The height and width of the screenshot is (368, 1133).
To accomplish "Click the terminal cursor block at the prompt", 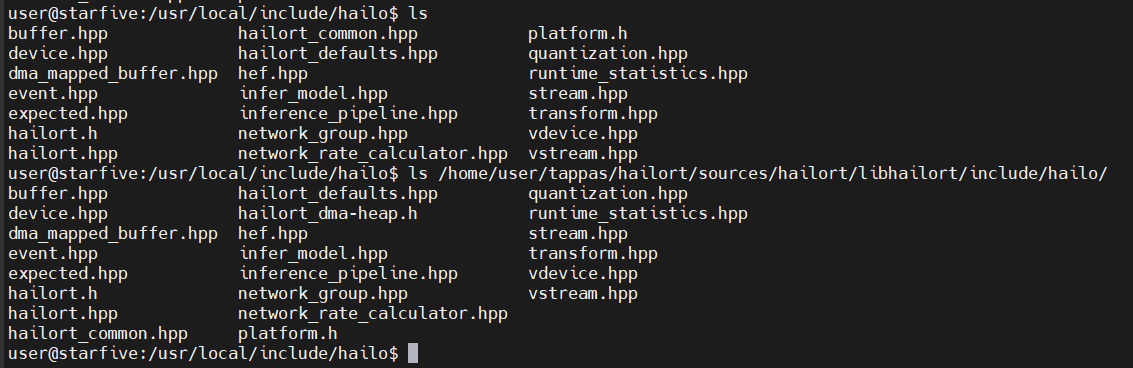I will 413,354.
